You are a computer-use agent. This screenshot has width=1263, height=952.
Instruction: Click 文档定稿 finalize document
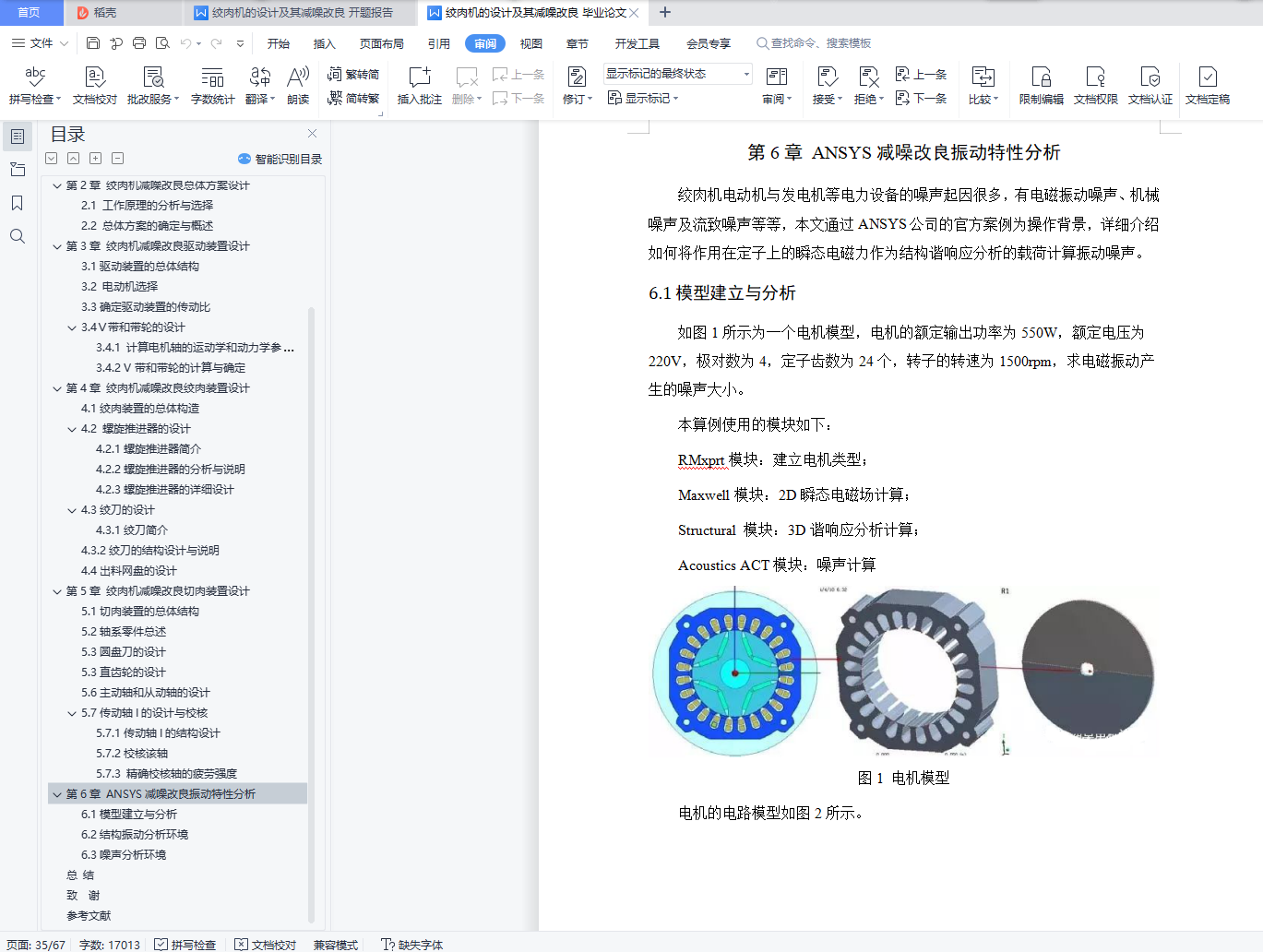pos(1208,85)
